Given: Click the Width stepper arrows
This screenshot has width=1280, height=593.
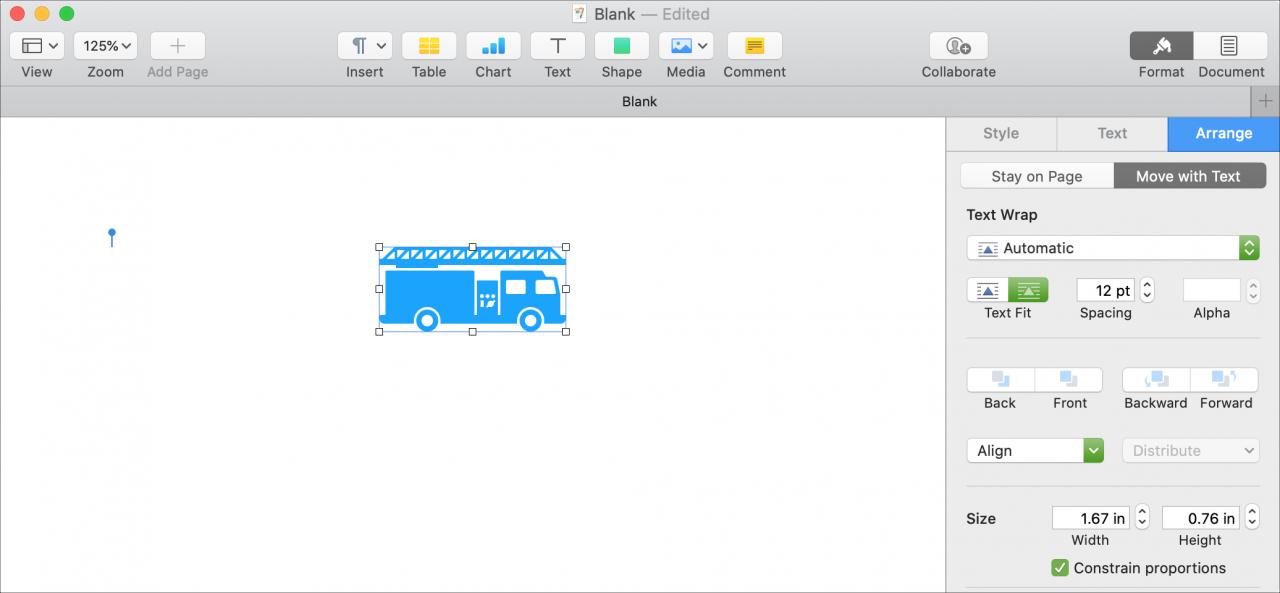Looking at the screenshot, I should pos(1142,518).
